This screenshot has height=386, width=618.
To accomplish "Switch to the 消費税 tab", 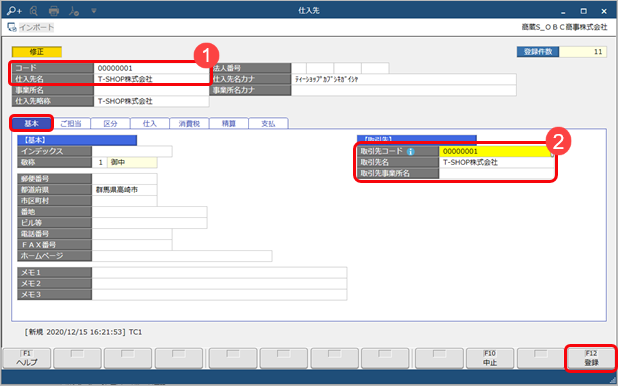I will 189,123.
